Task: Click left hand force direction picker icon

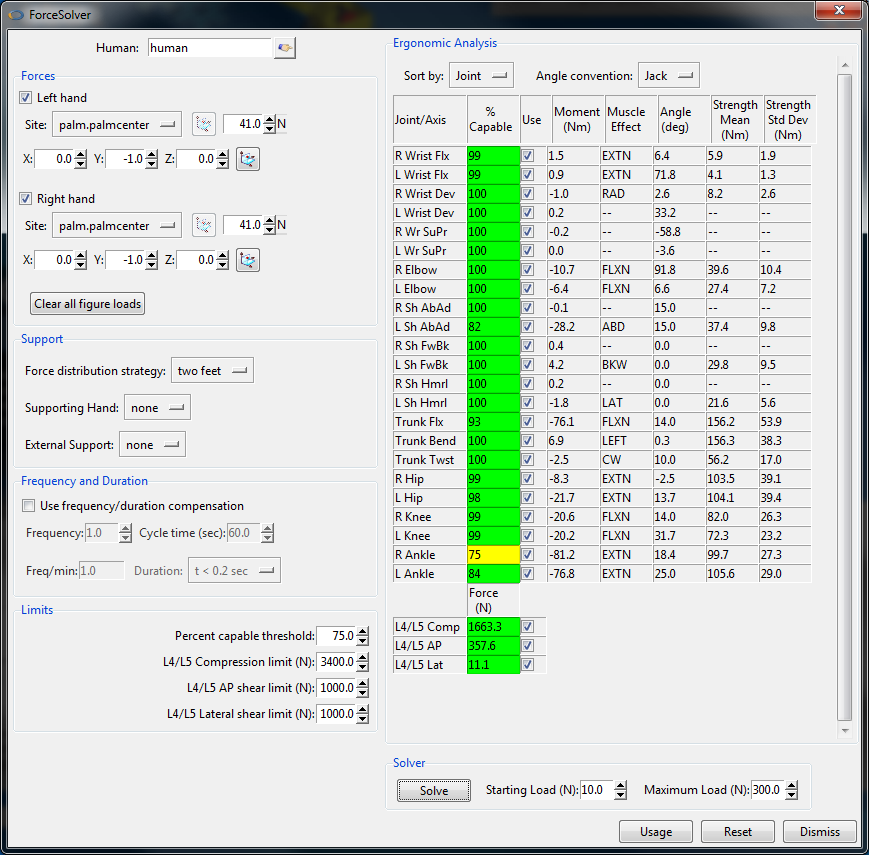Action: [248, 159]
